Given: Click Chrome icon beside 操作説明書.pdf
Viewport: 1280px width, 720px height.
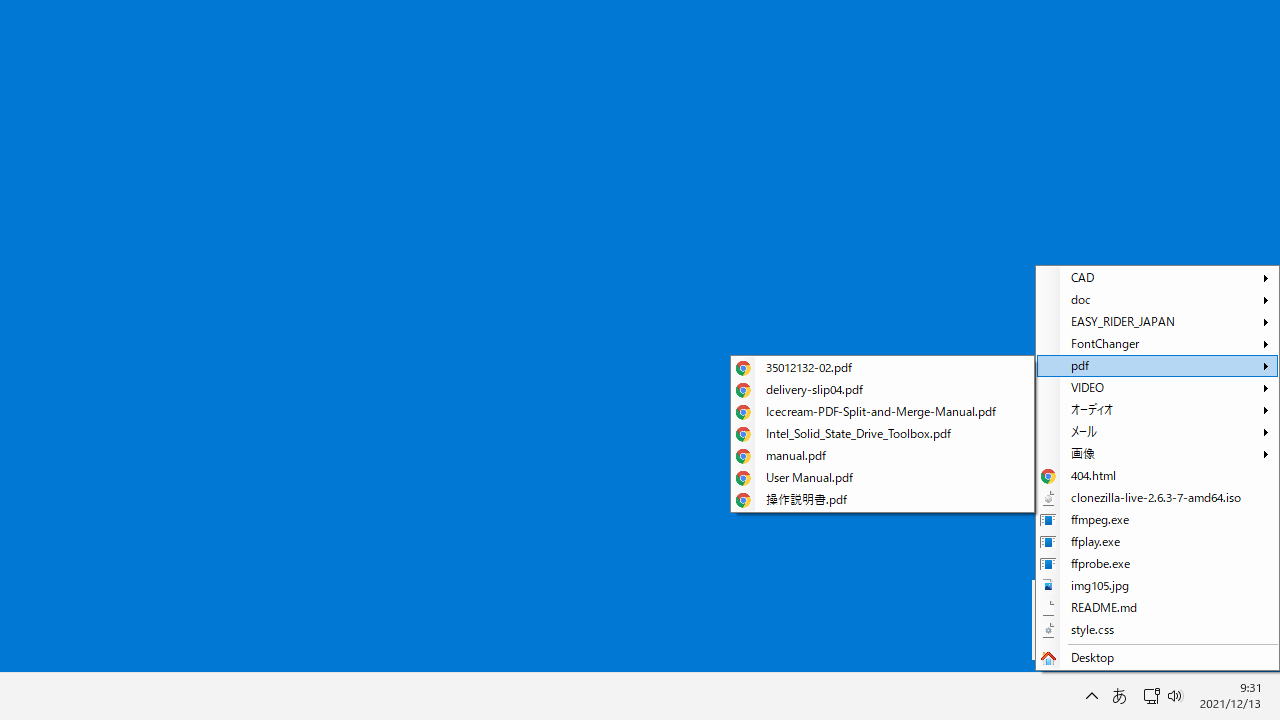Looking at the screenshot, I should (x=743, y=500).
